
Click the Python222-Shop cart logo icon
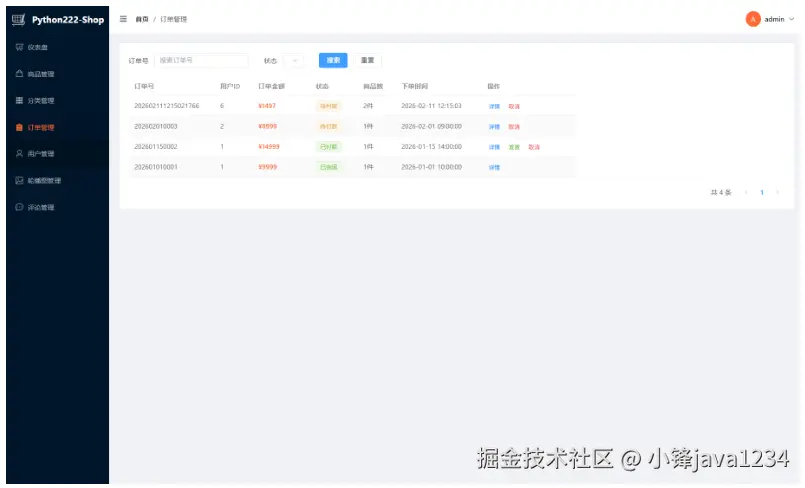18,19
